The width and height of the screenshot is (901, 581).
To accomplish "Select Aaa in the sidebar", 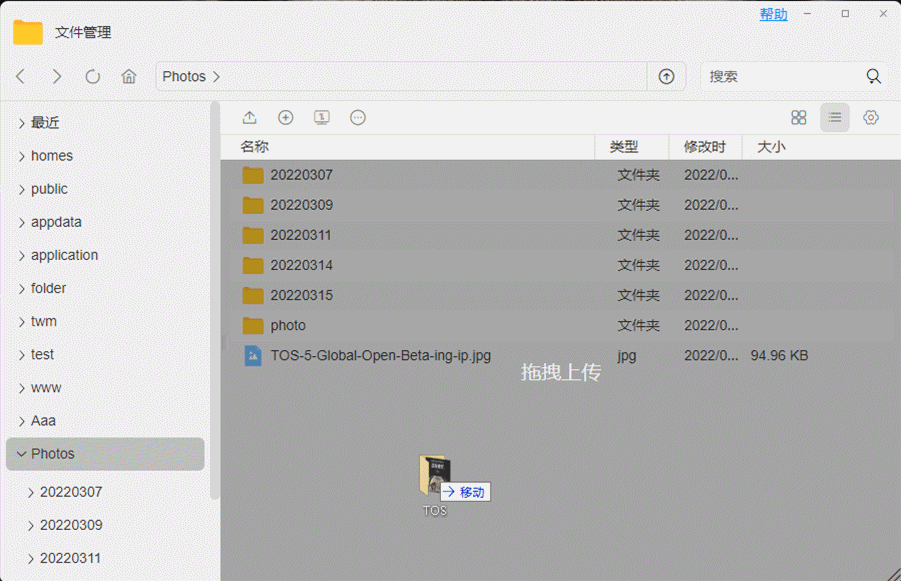I will coord(43,421).
